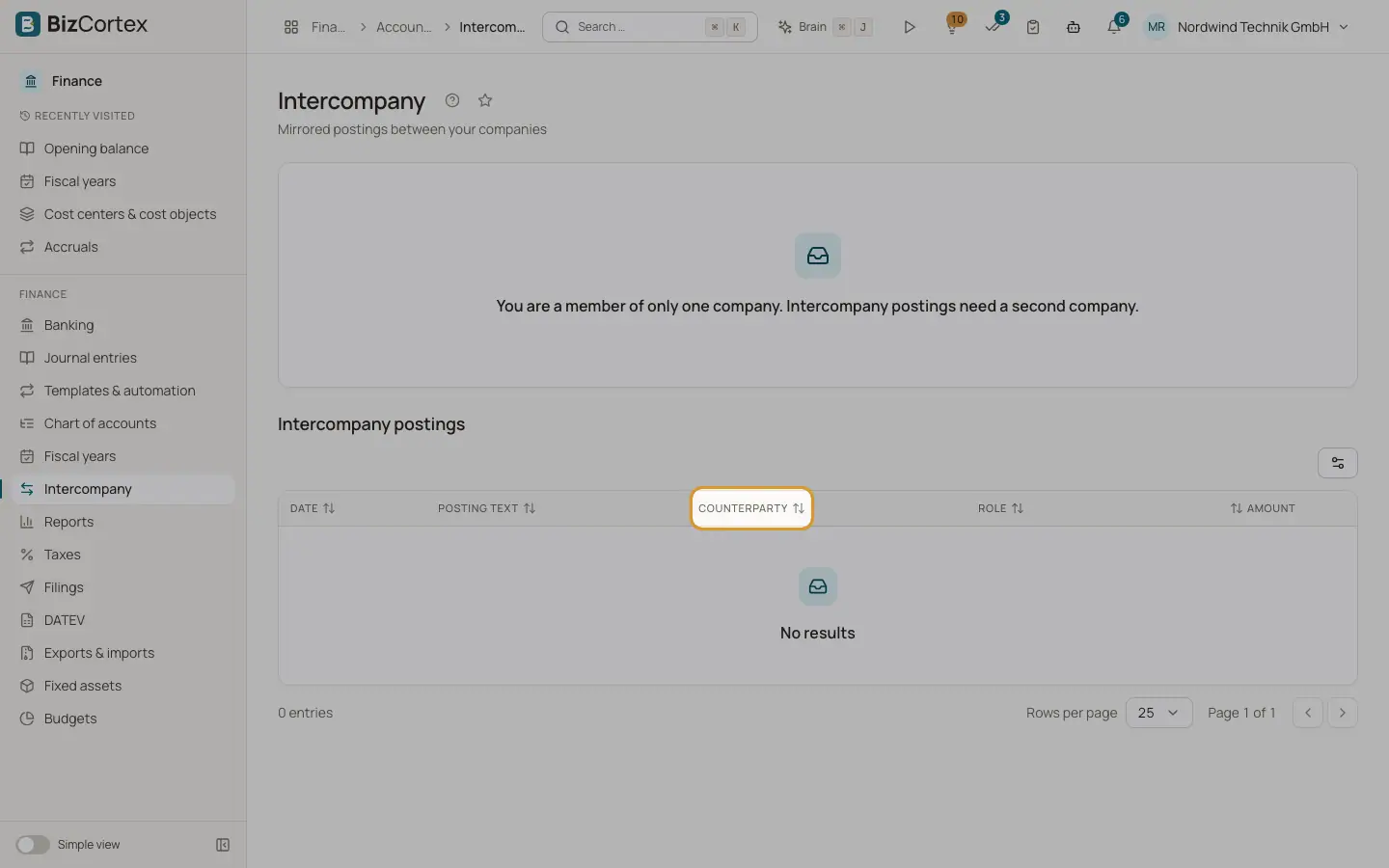Open the lightbulb tips with 10 badge
Viewport: 1389px width, 868px height.
pos(953,26)
